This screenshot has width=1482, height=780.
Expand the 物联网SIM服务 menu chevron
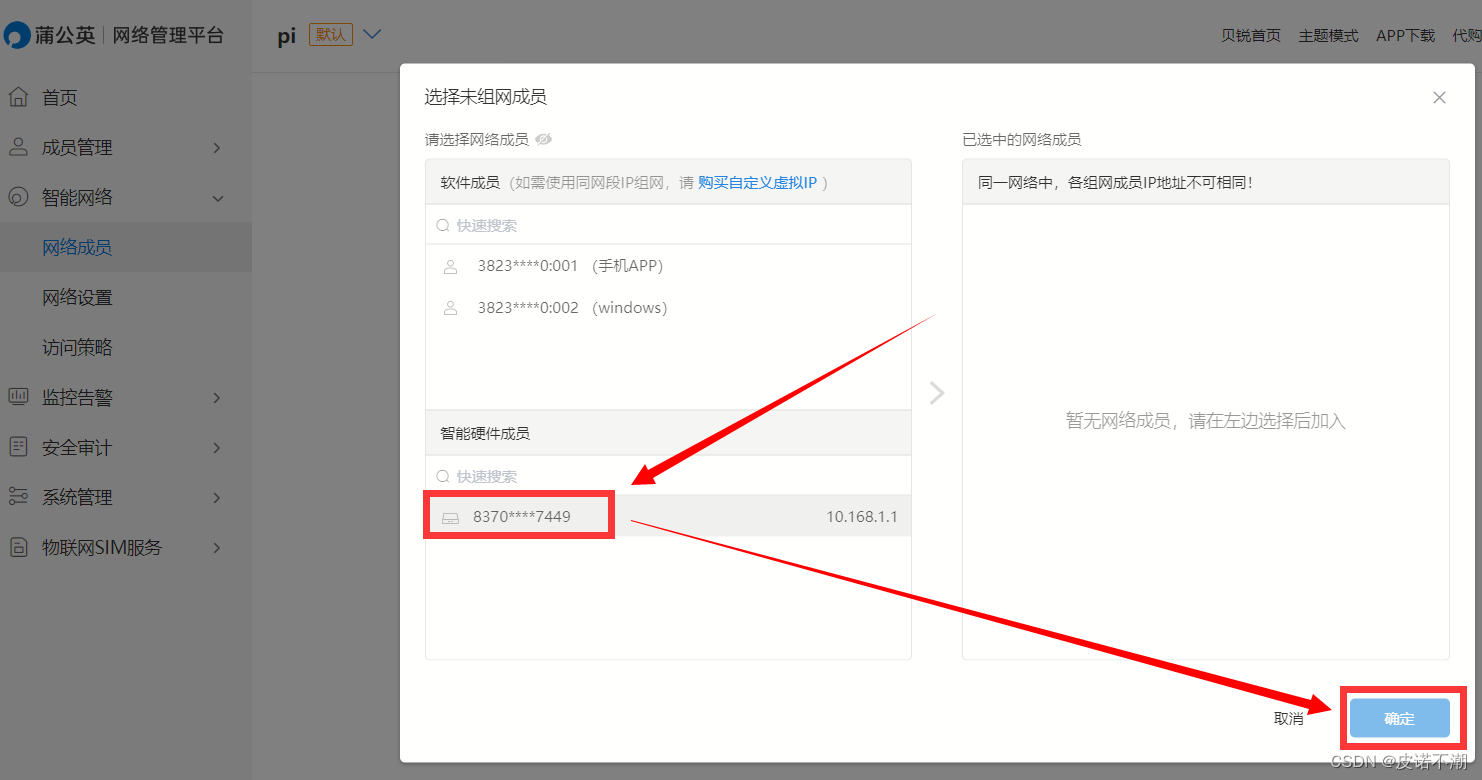click(217, 548)
